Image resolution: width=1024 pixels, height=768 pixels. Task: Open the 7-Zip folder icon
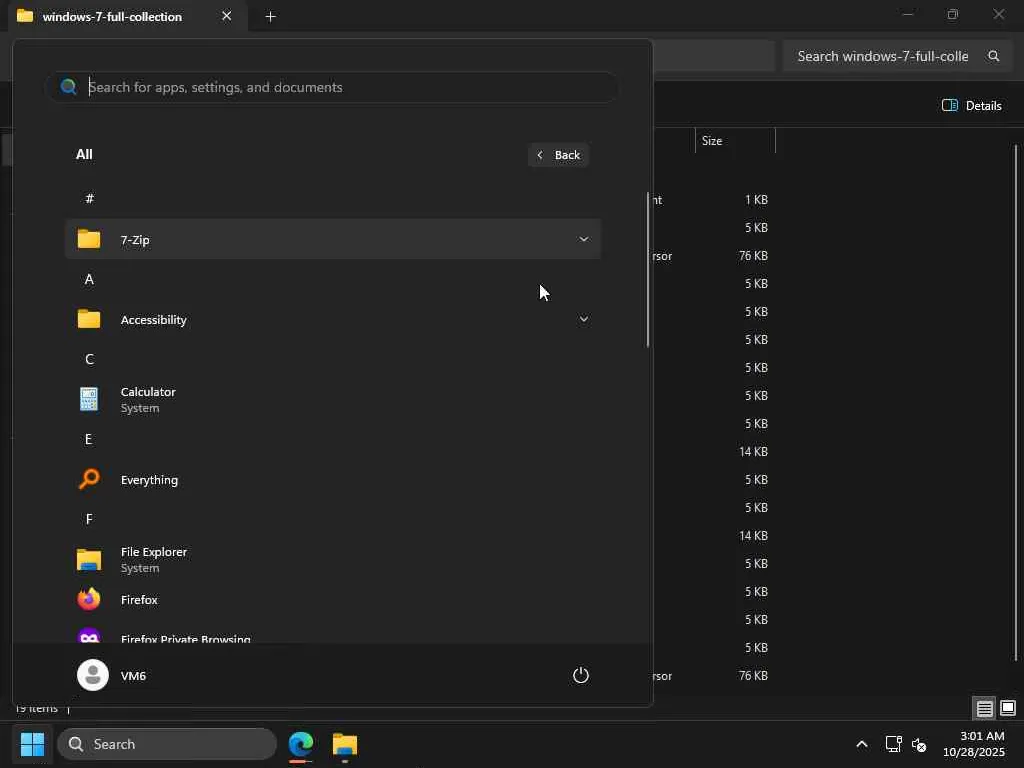tap(89, 239)
